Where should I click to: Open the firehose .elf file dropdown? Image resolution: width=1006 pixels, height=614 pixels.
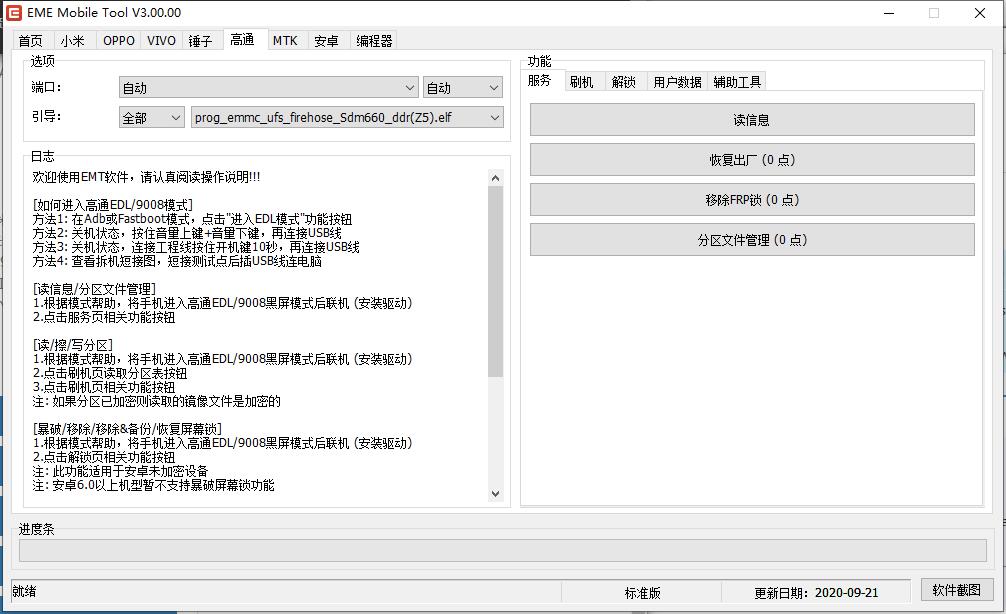pyautogui.click(x=347, y=117)
